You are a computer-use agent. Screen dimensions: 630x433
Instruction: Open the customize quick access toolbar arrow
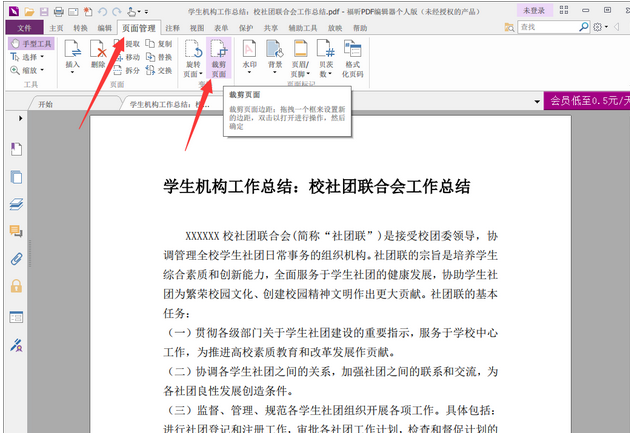146,12
